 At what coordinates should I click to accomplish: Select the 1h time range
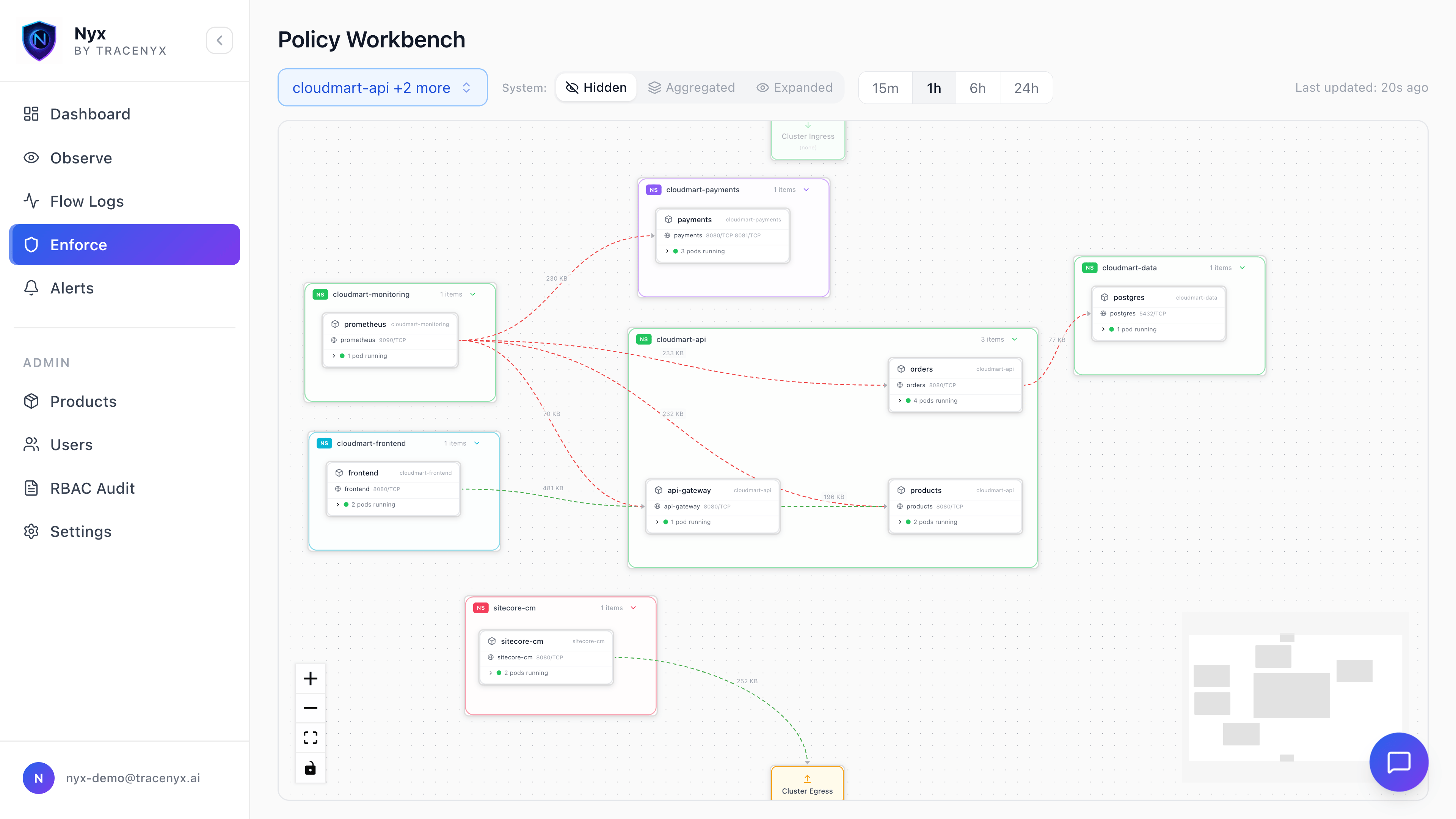pos(934,88)
